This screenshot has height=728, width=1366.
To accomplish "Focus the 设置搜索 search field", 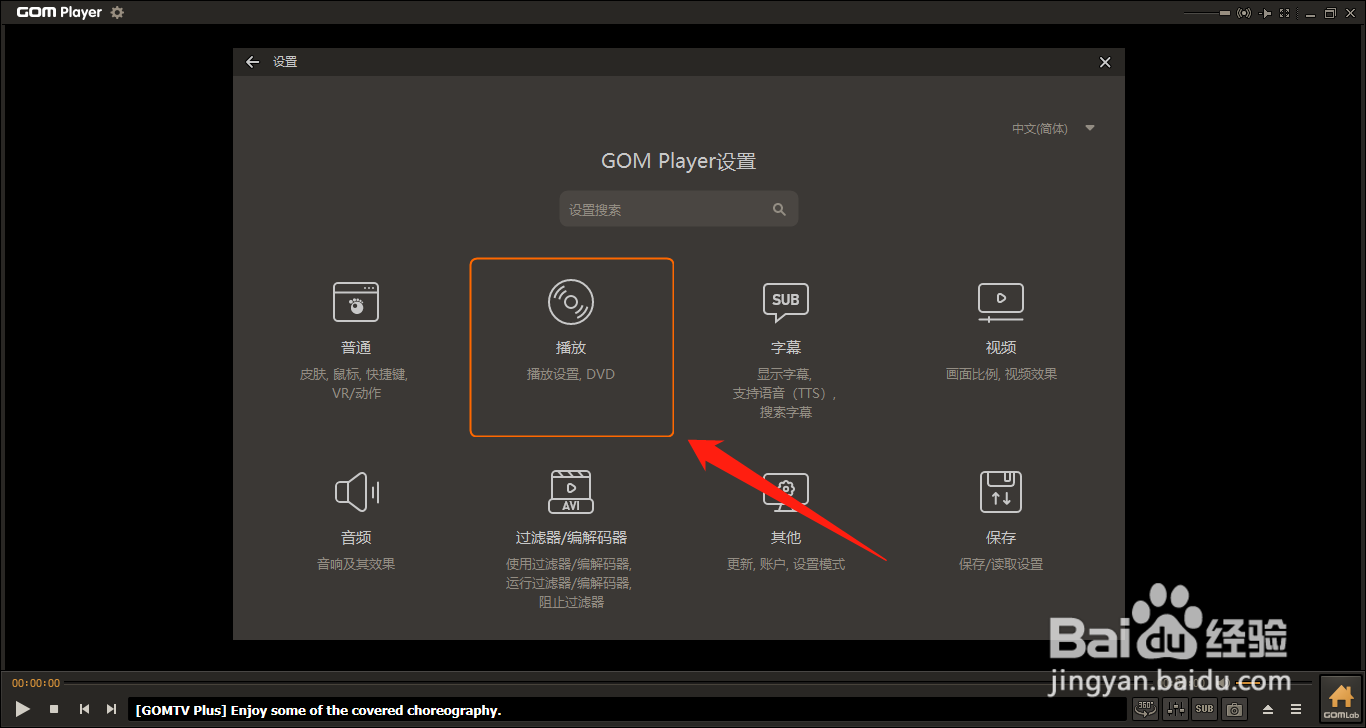I will click(x=679, y=210).
